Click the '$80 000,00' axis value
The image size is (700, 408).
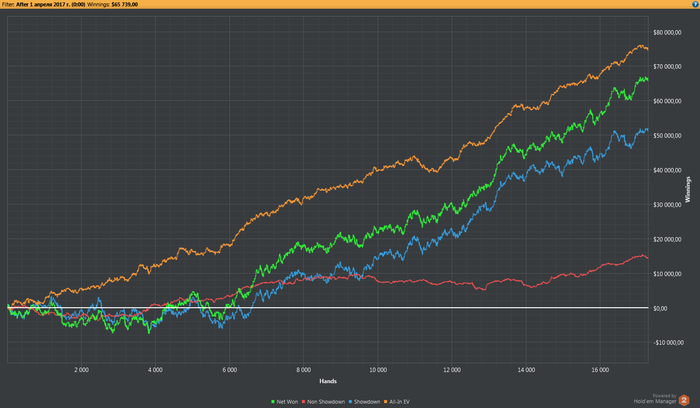(x=667, y=33)
